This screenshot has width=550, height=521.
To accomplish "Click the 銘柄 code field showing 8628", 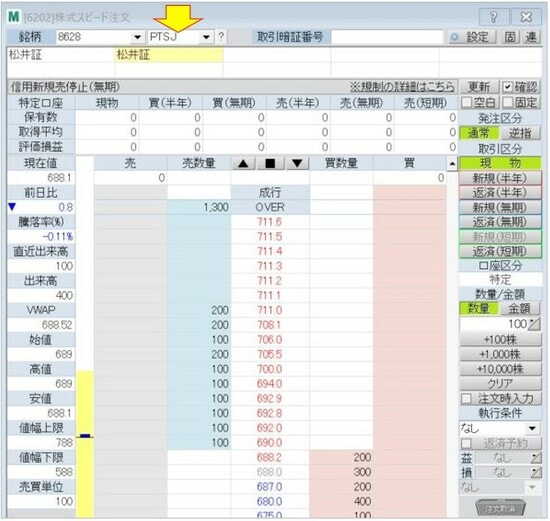I will point(94,37).
